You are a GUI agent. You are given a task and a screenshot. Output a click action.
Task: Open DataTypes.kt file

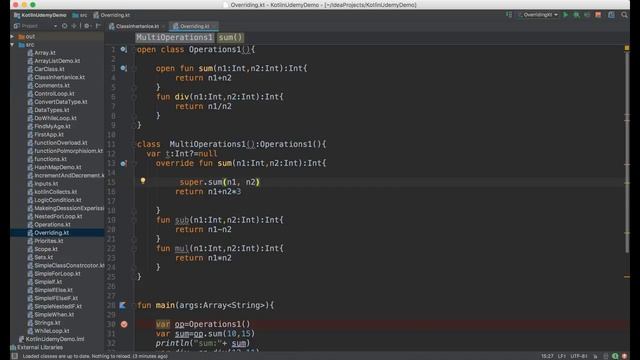click(x=48, y=110)
